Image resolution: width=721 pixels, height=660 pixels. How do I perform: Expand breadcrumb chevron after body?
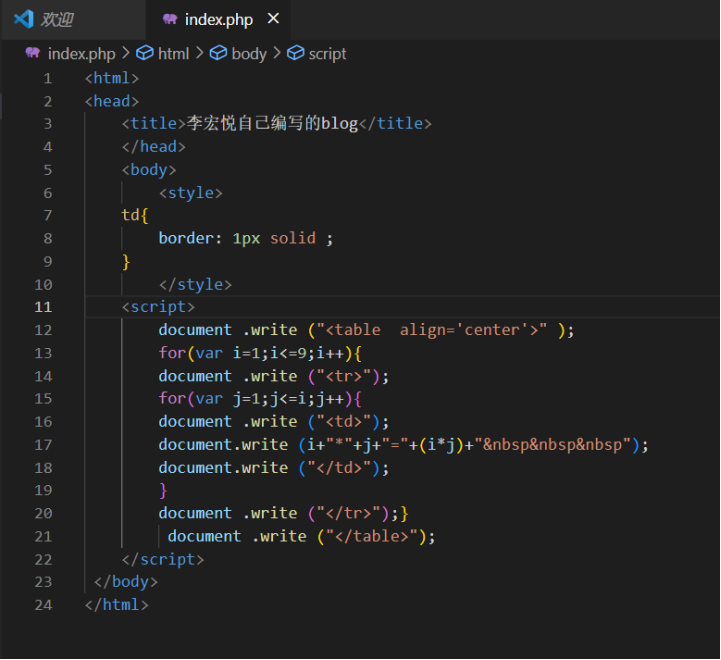[x=276, y=53]
